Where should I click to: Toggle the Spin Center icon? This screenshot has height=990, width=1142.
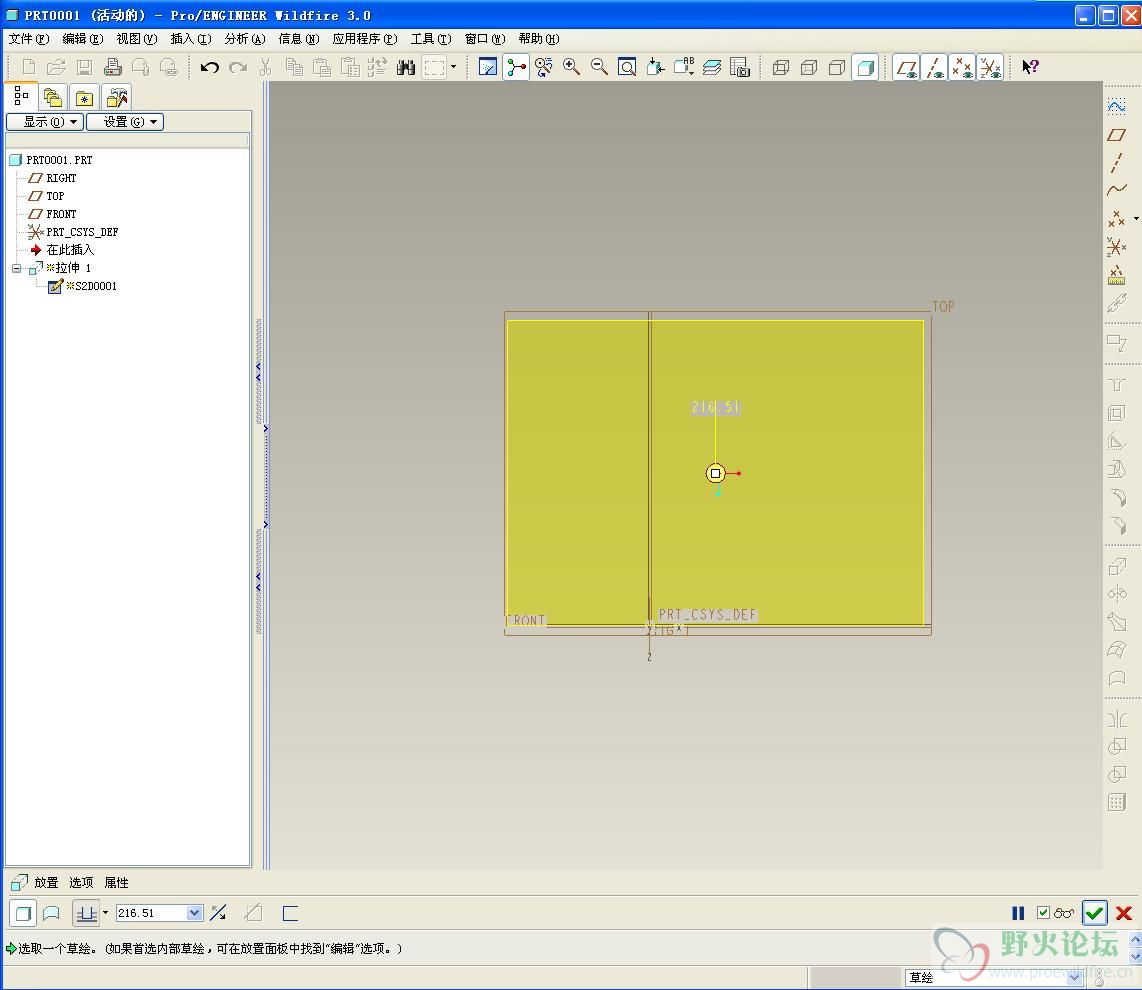[x=516, y=68]
